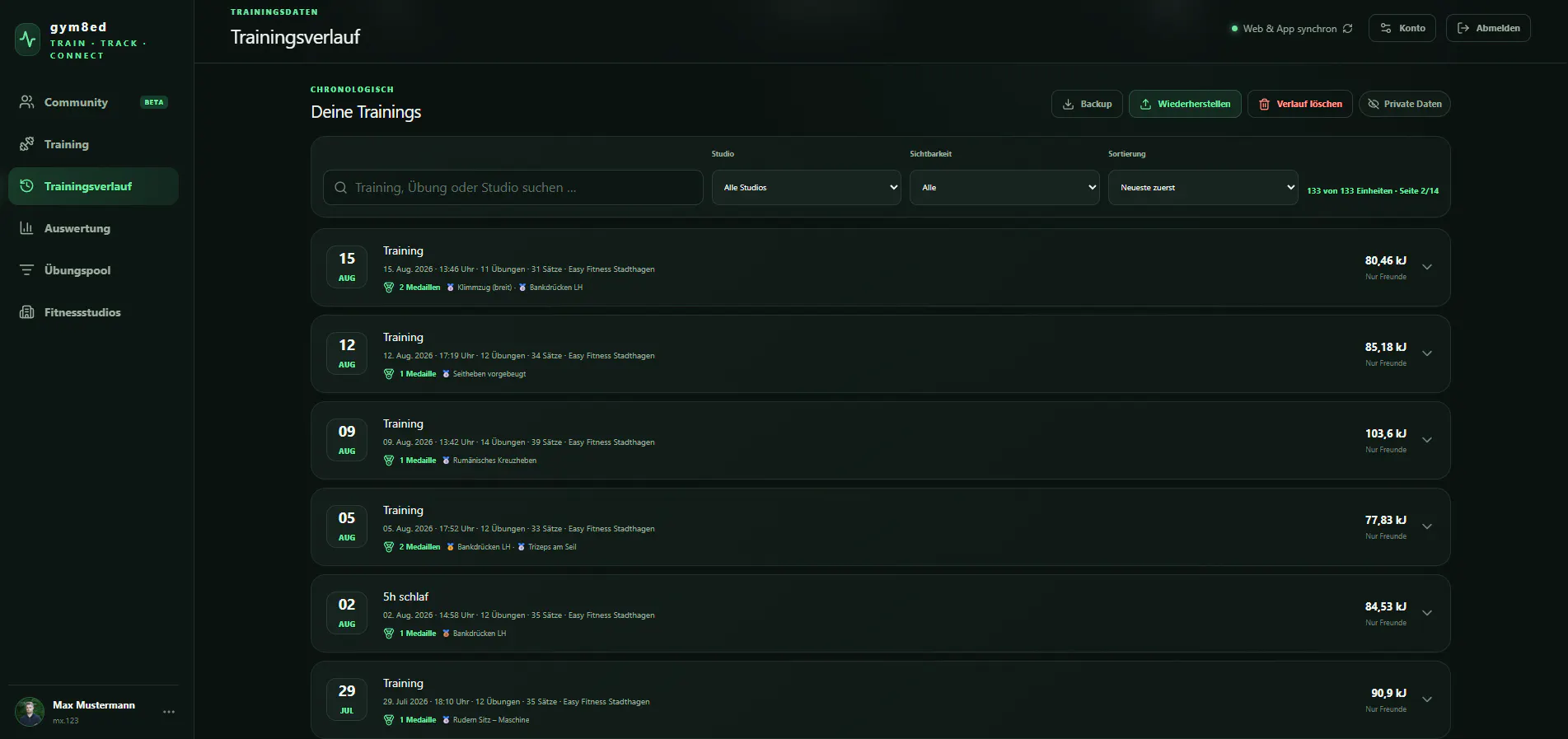Open the Alle Studios dropdown
The width and height of the screenshot is (1568, 739).
tap(807, 188)
